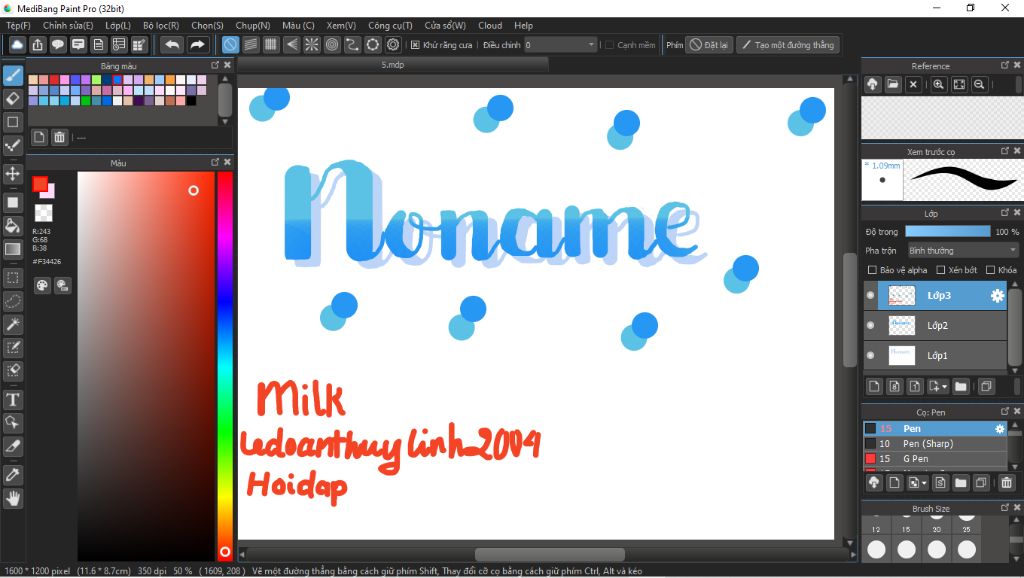Enable the radial snap guide

[312, 45]
